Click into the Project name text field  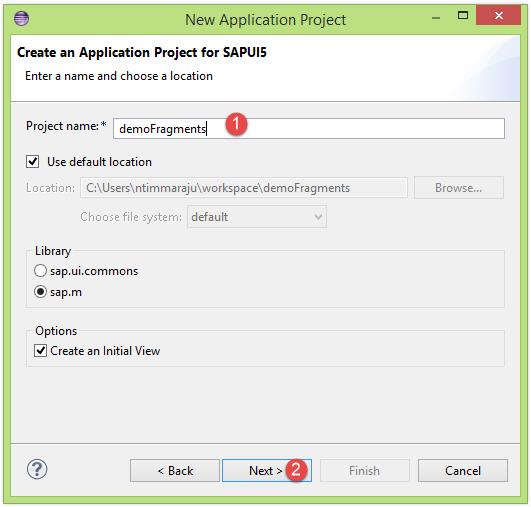[309, 128]
